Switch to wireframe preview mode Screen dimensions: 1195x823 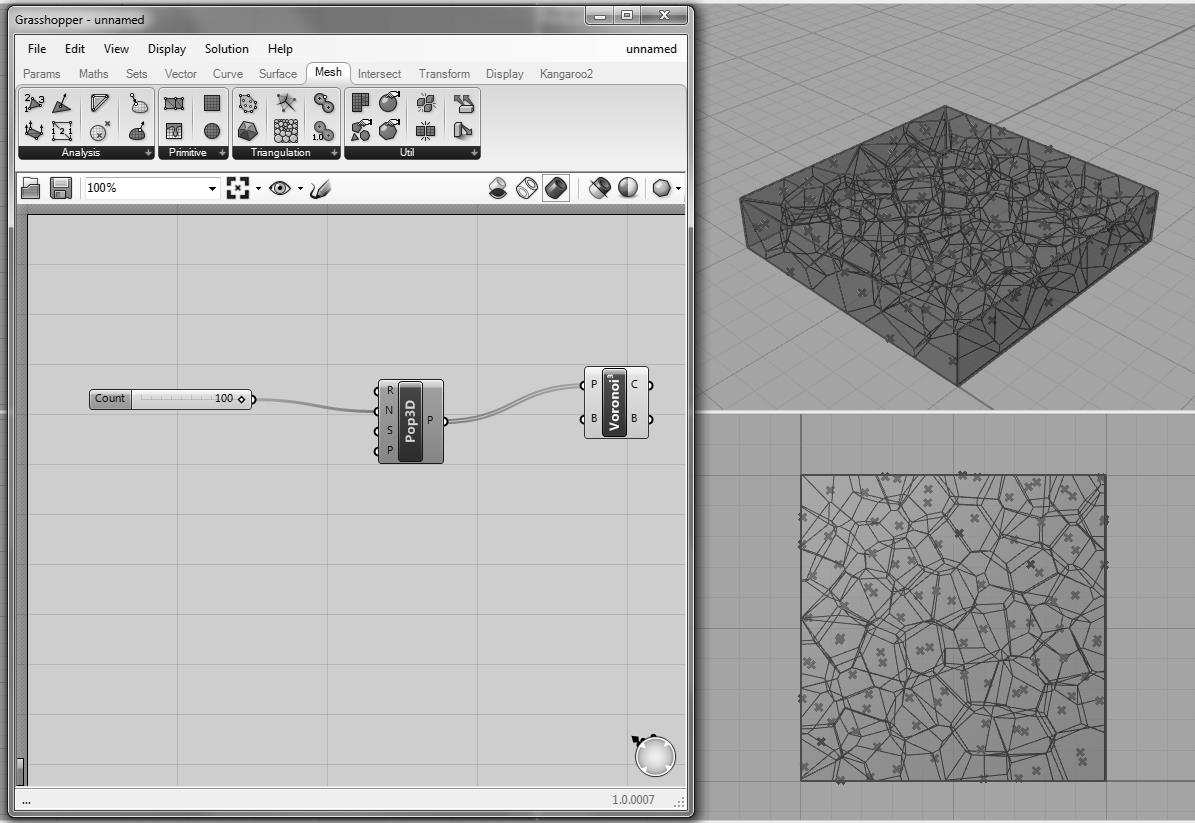click(527, 188)
